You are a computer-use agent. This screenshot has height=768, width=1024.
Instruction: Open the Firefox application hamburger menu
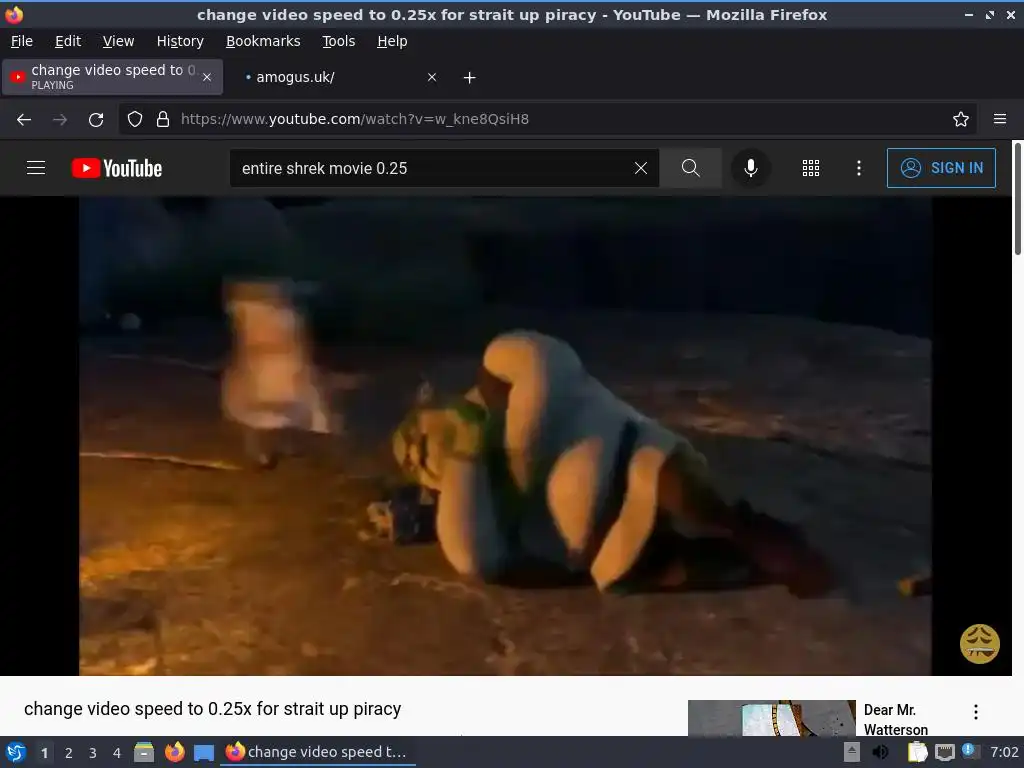(1000, 119)
